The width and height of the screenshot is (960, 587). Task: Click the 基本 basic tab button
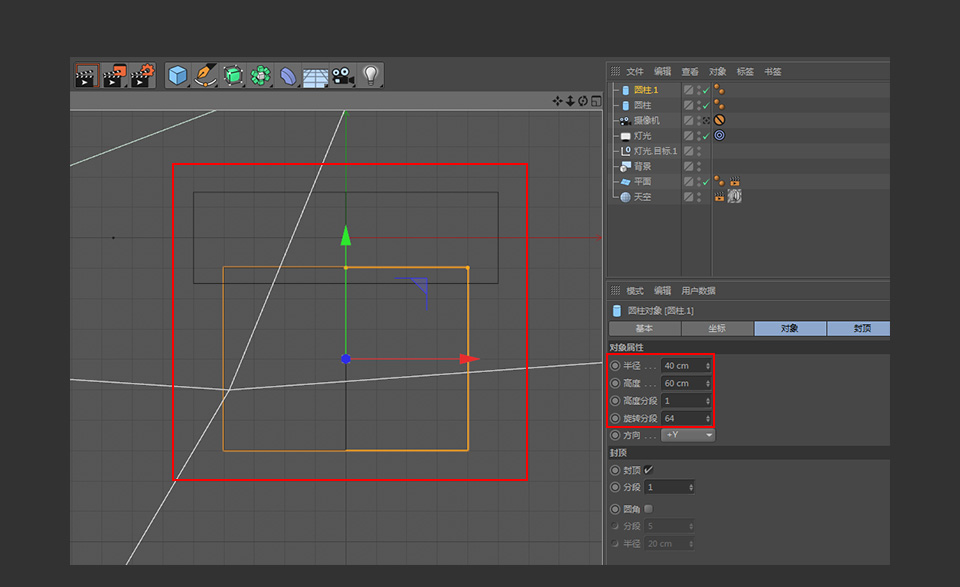(x=645, y=328)
